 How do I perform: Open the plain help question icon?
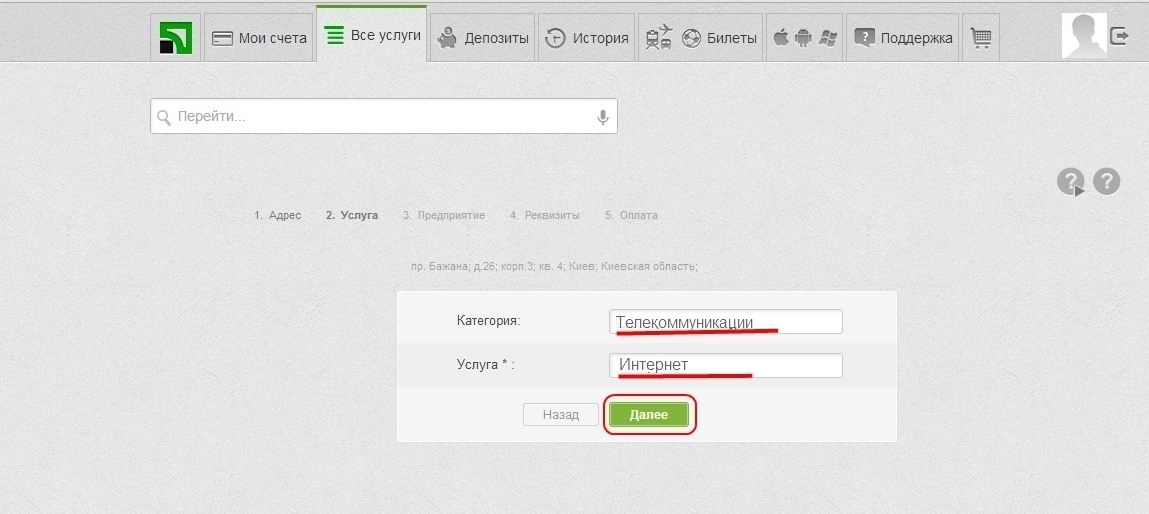click(x=1106, y=181)
